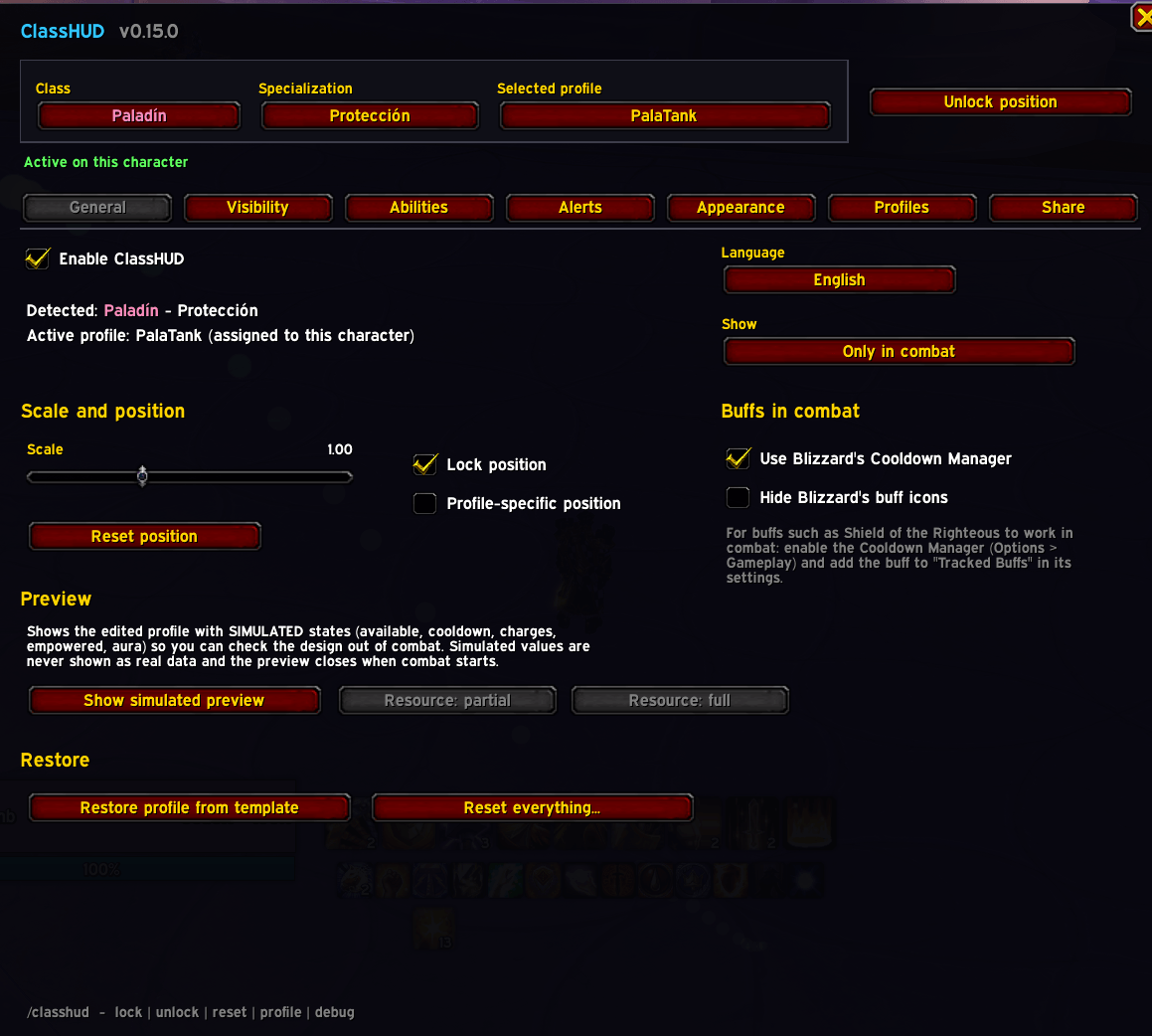The width and height of the screenshot is (1152, 1036).
Task: Click Restore profile from template
Action: click(x=190, y=807)
